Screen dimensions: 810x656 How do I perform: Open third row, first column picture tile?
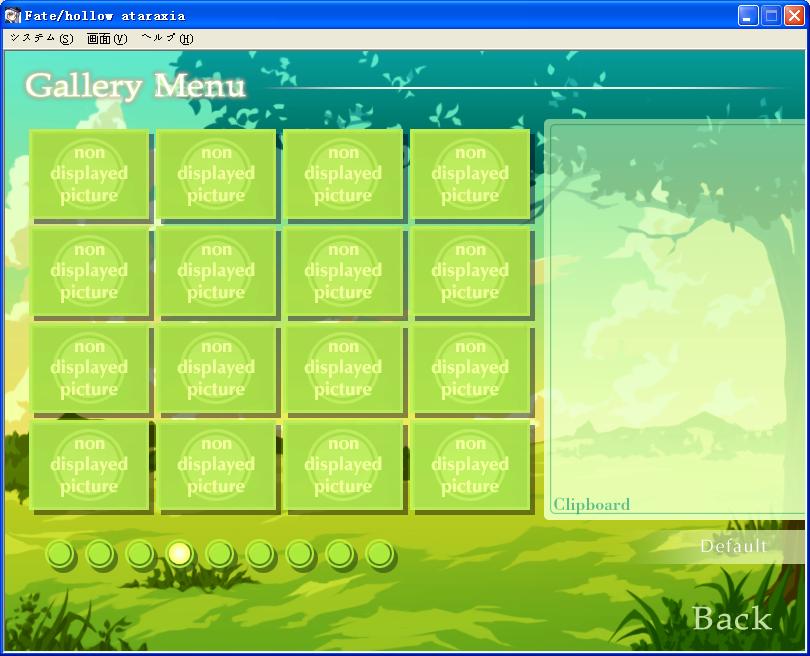(89, 368)
